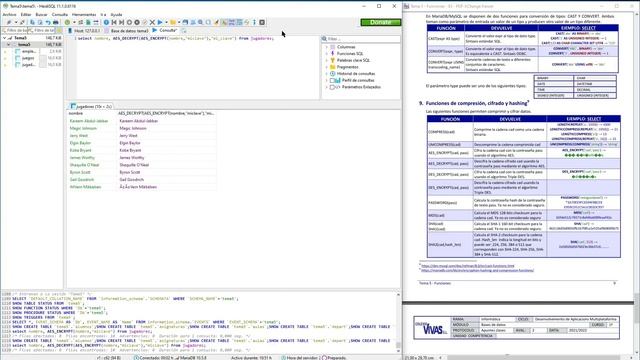Click the magnifier find text icon in toolbar

click(x=200, y=22)
